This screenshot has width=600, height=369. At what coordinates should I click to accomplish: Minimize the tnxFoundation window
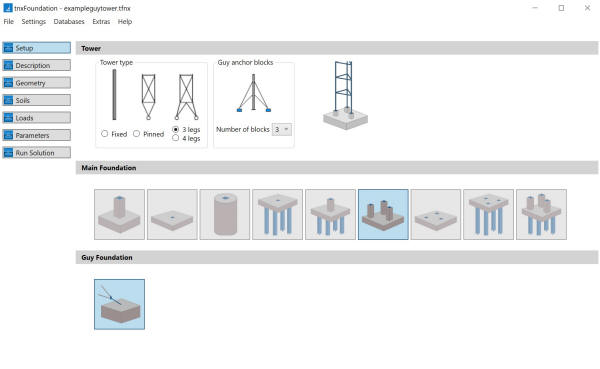tap(535, 8)
